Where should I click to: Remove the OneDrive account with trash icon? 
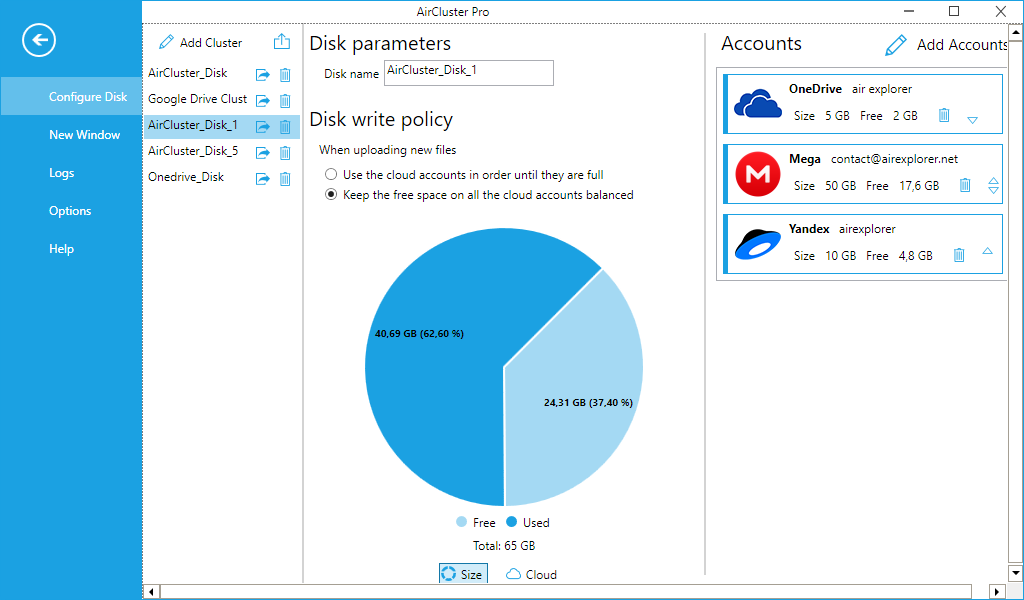[x=944, y=115]
